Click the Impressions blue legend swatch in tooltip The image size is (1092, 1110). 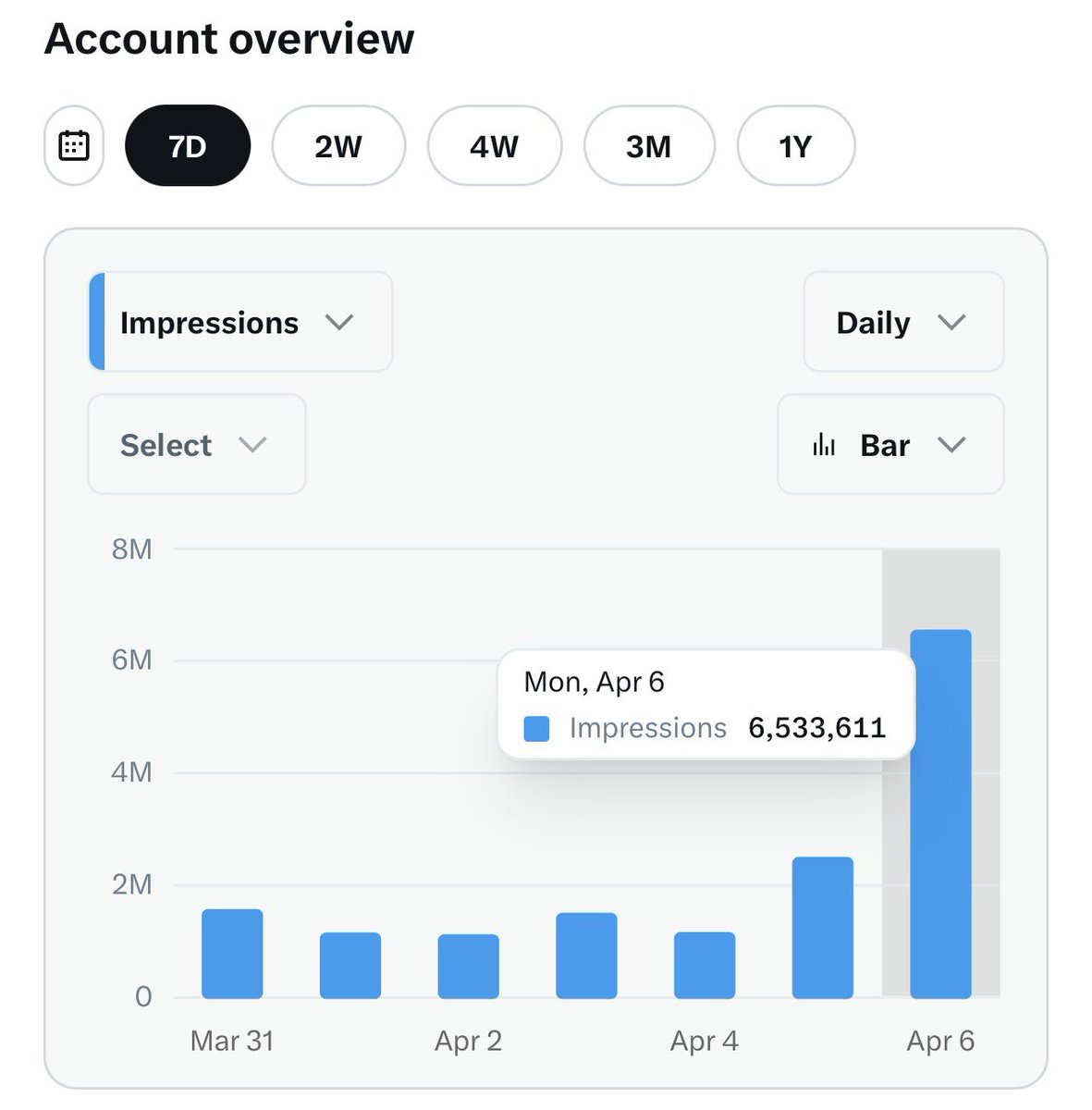tap(536, 729)
